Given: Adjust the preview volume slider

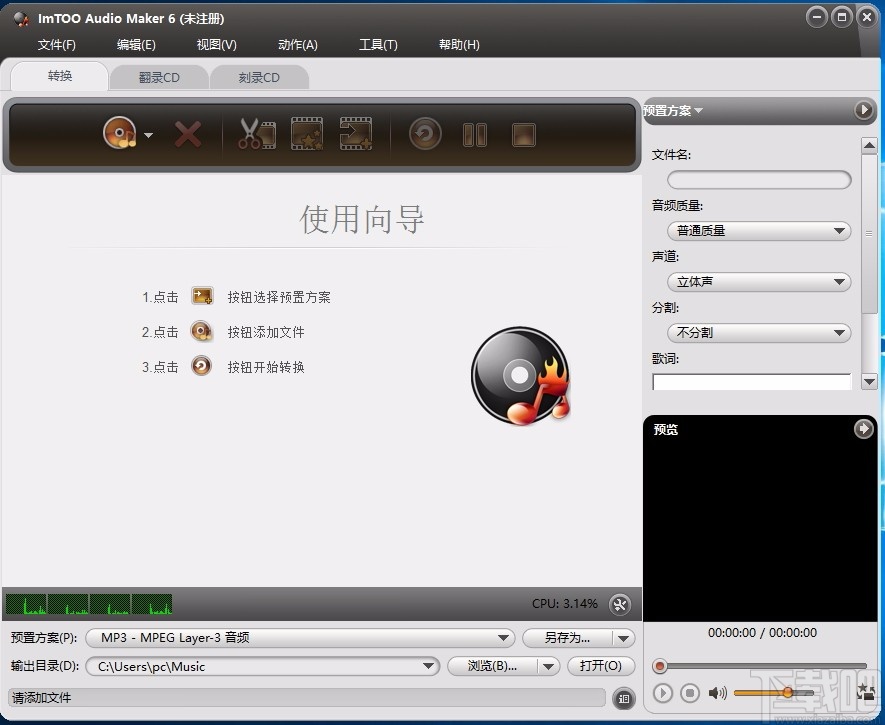Looking at the screenshot, I should (x=788, y=692).
